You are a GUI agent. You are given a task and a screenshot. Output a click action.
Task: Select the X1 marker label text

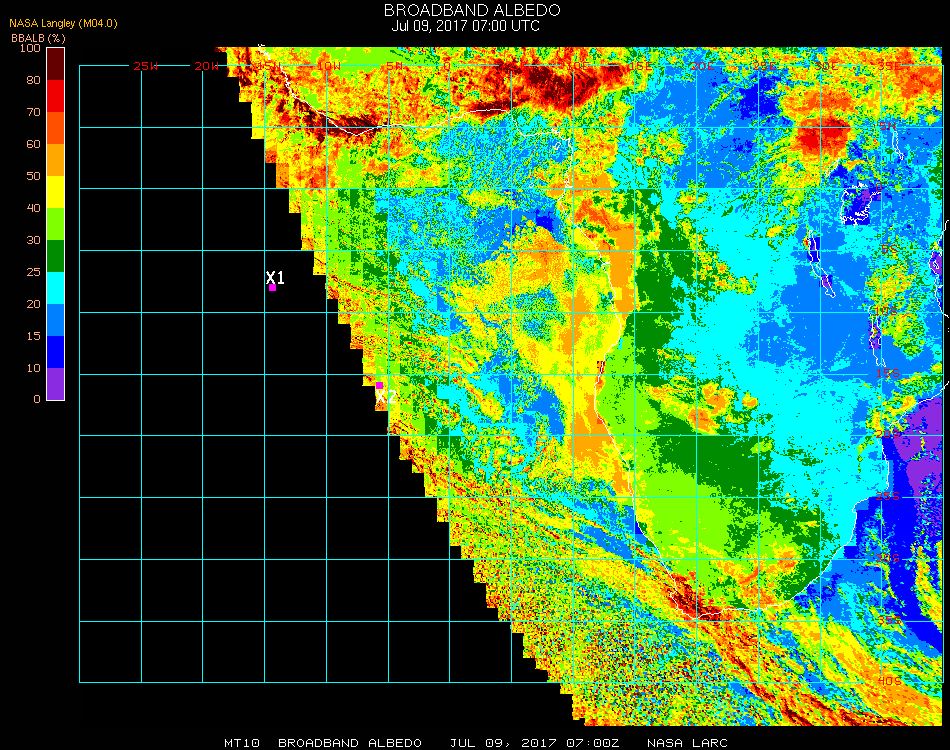pos(275,277)
